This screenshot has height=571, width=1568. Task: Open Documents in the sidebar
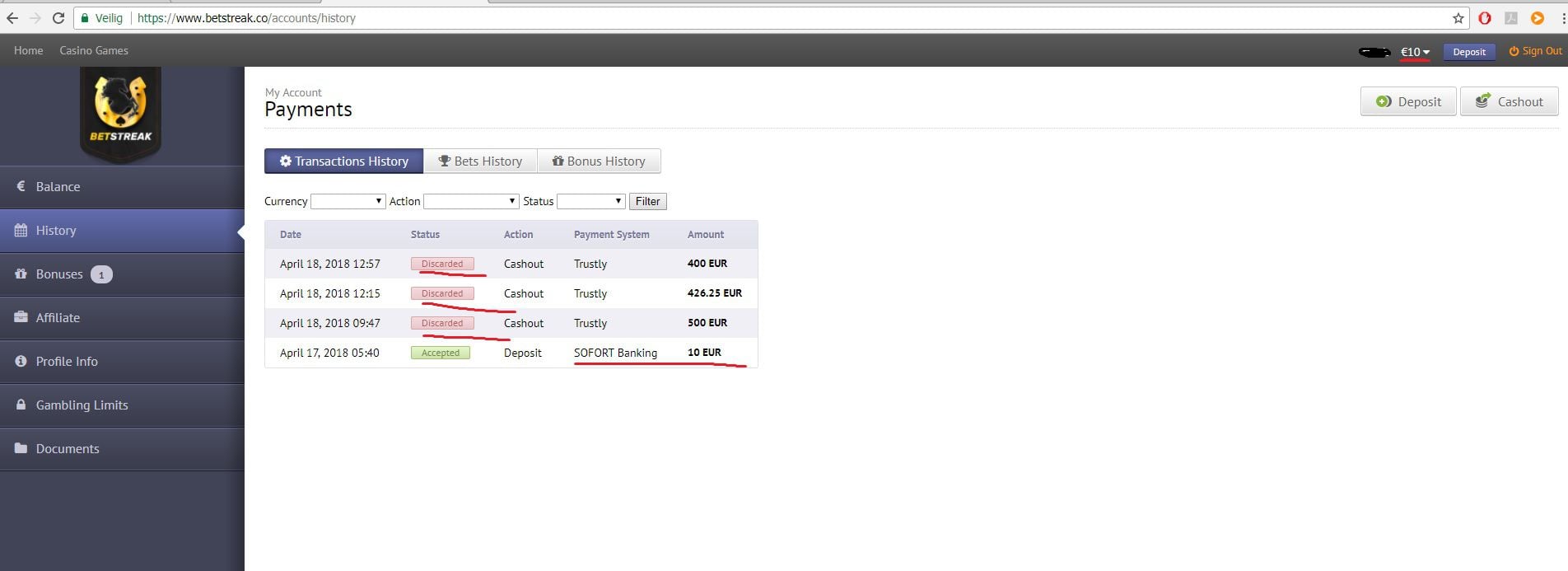(x=122, y=448)
